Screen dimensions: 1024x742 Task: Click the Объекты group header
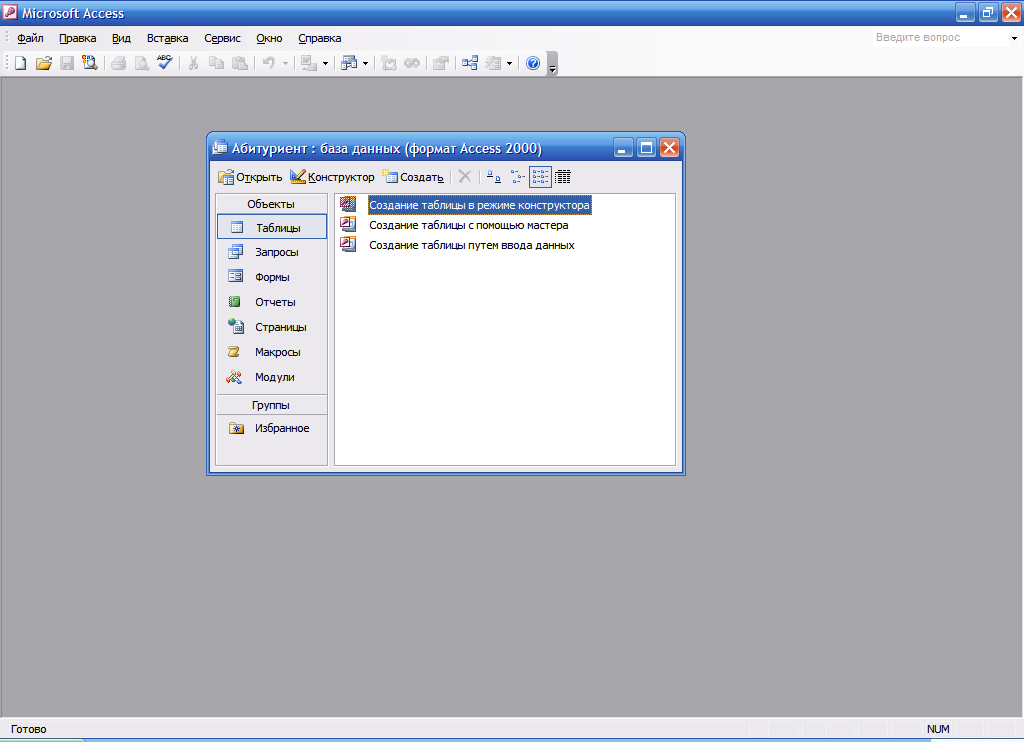coord(271,204)
